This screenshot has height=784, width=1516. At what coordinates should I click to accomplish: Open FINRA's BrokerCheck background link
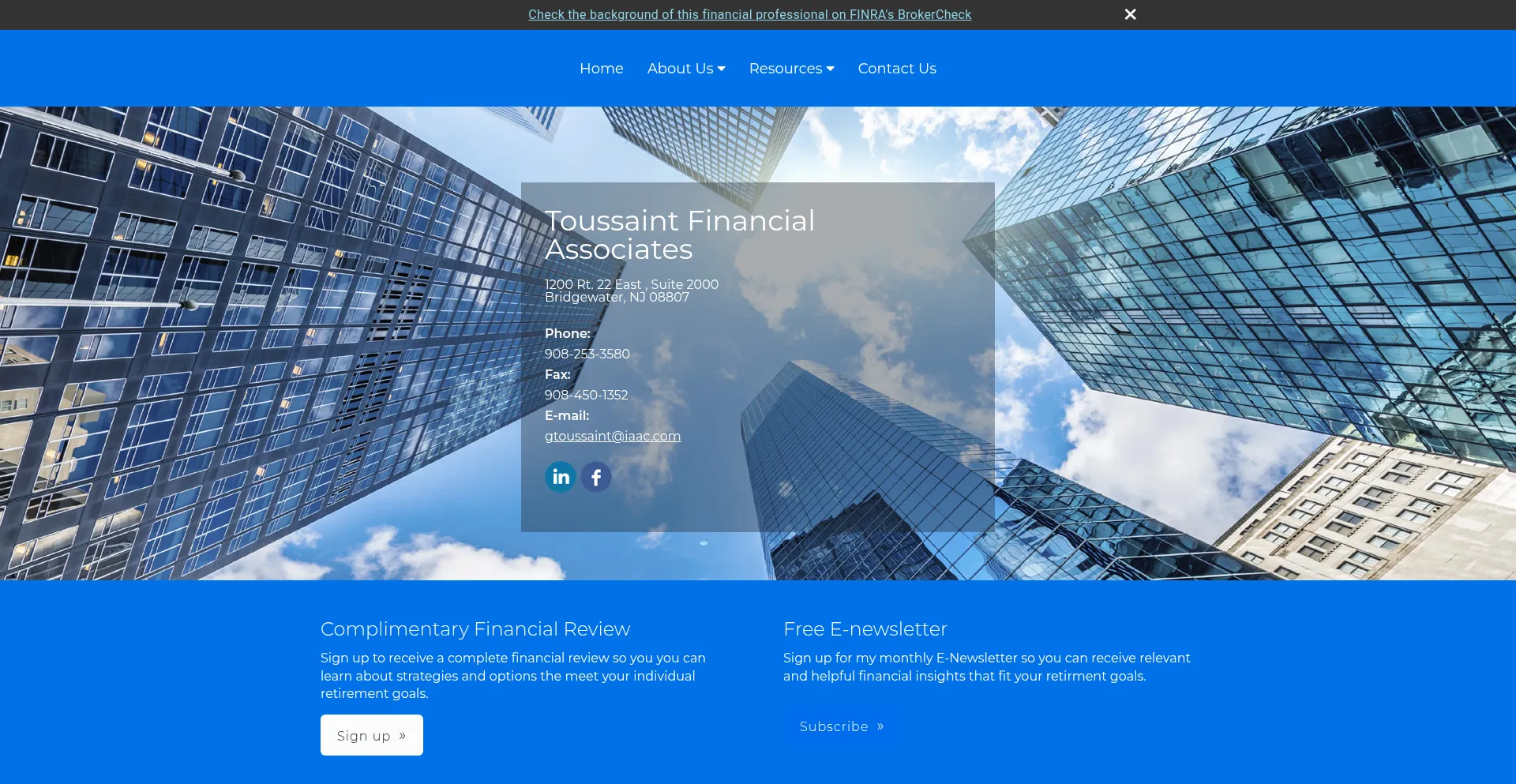pyautogui.click(x=749, y=14)
